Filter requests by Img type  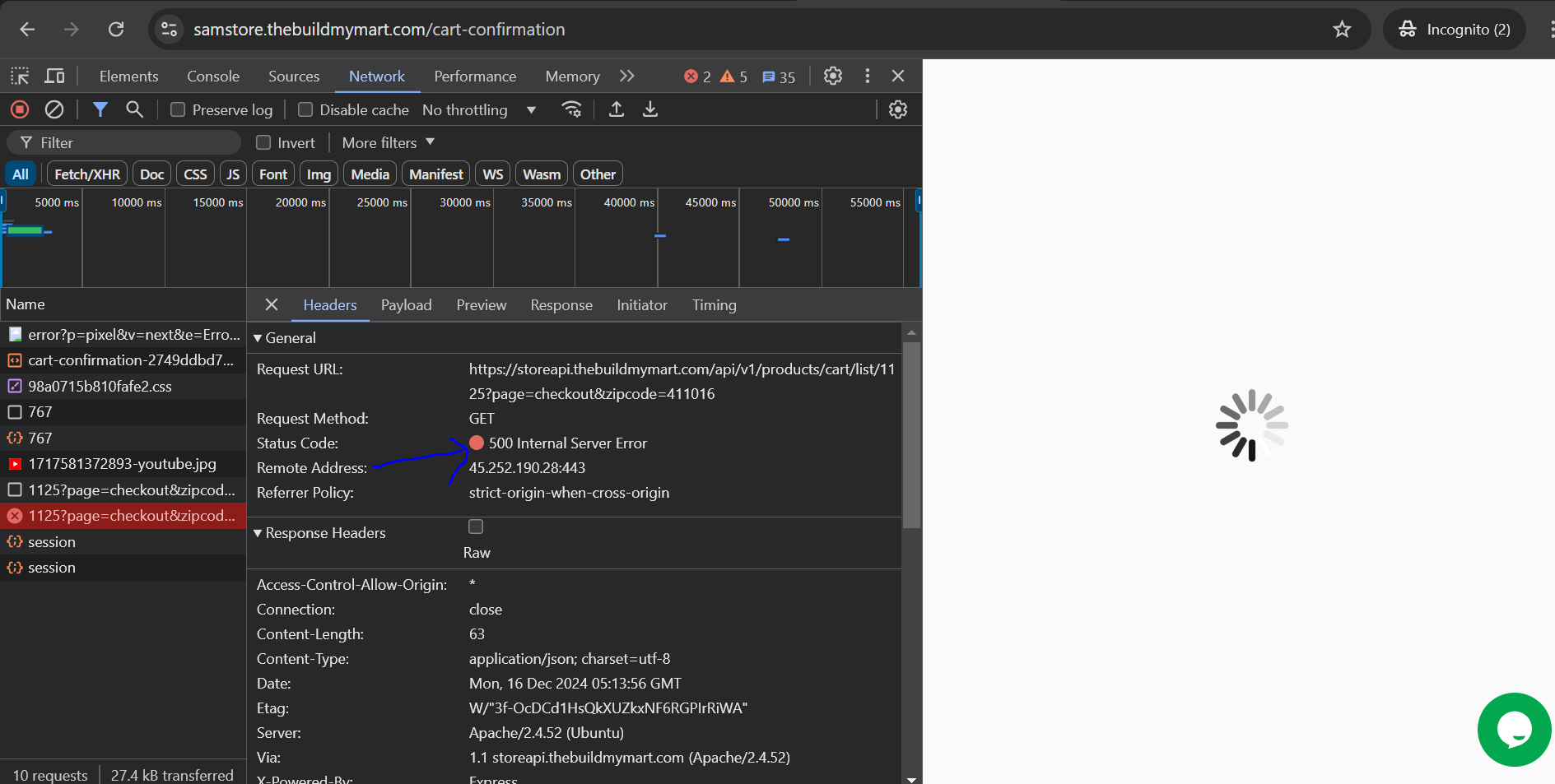[319, 174]
